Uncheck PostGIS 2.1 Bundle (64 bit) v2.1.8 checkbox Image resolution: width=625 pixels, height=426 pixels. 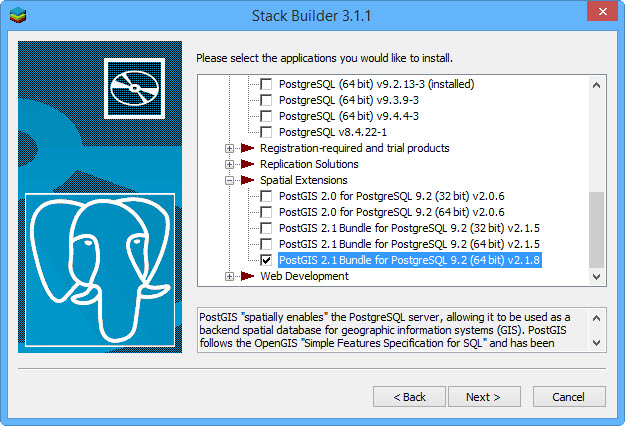[266, 260]
